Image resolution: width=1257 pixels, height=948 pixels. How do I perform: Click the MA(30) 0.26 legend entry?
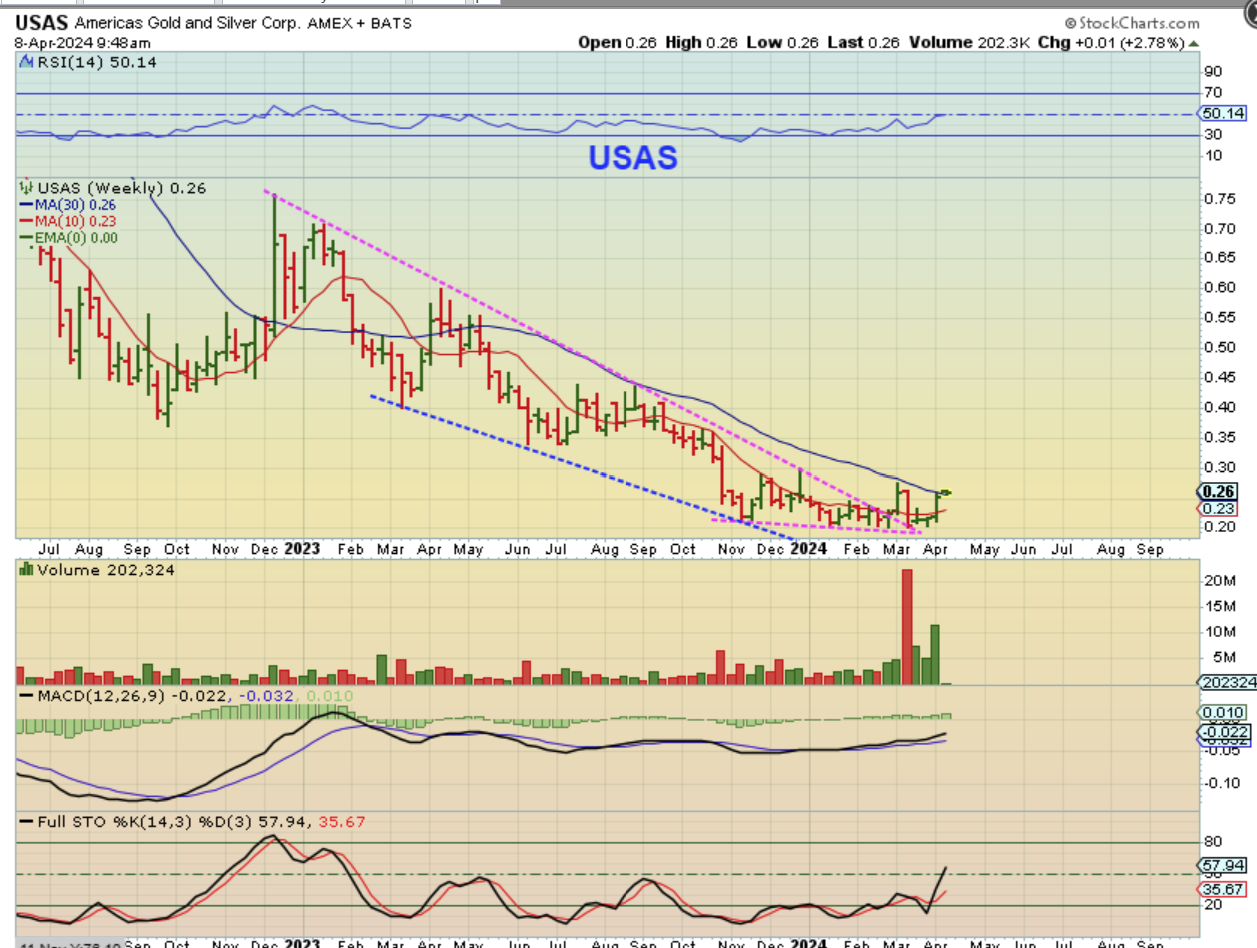click(70, 204)
